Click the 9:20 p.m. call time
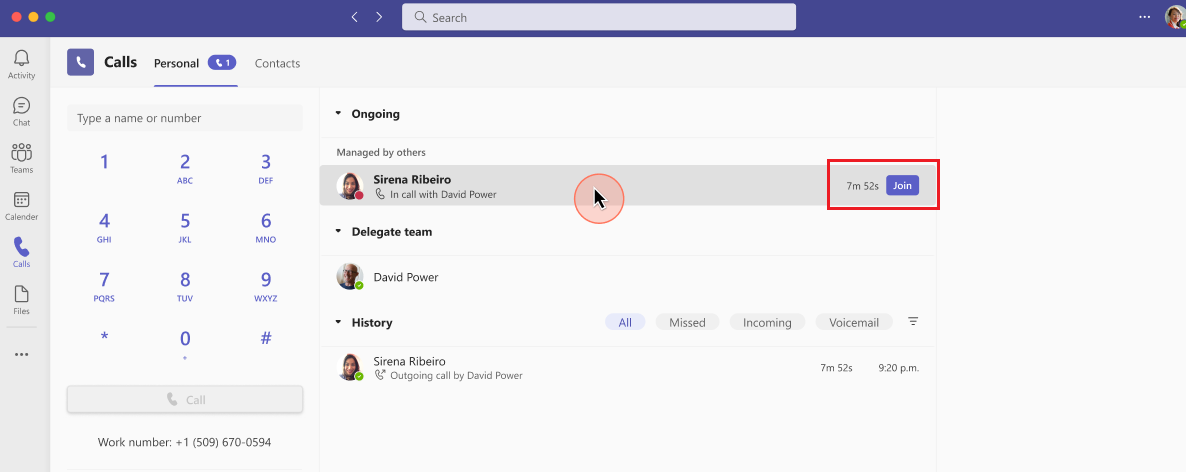The image size is (1186, 472). (899, 368)
